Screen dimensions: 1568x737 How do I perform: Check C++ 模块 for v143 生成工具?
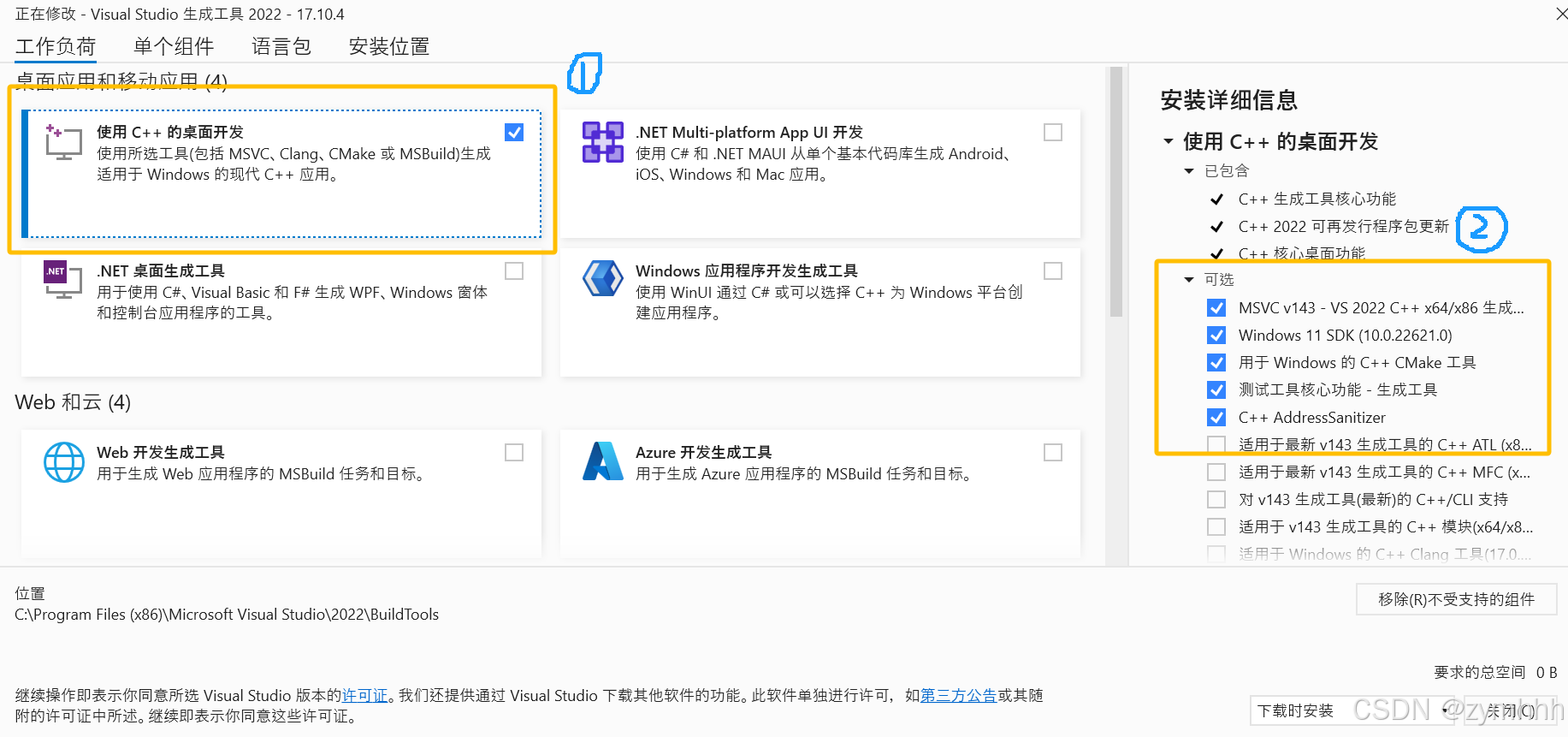click(1216, 527)
